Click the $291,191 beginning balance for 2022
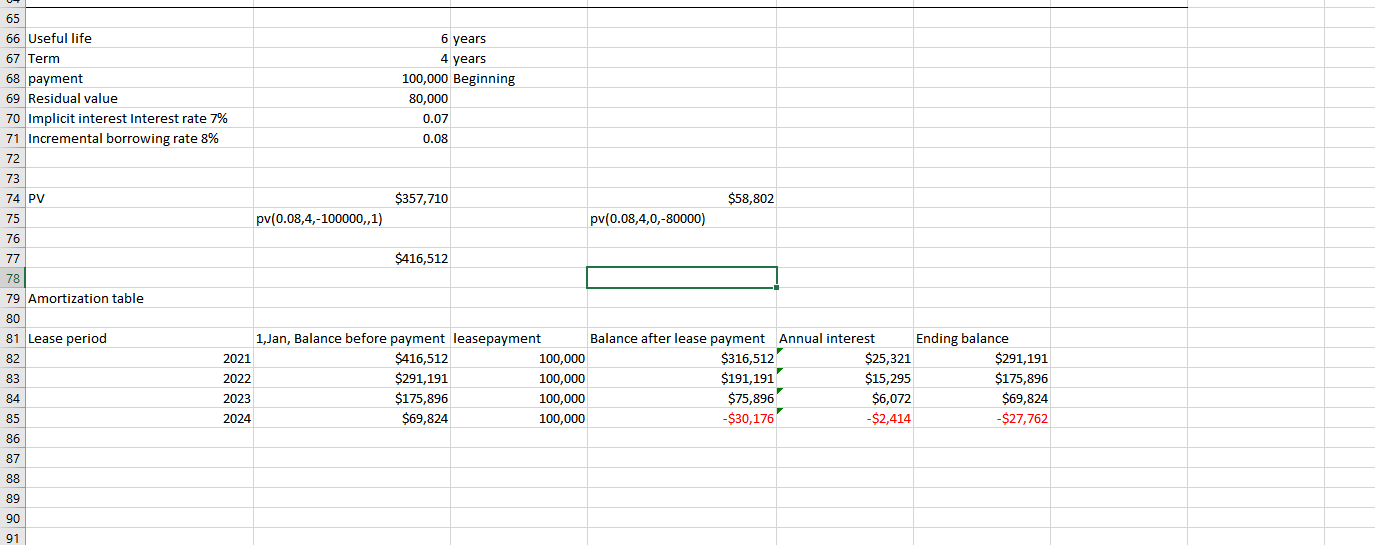This screenshot has width=1375, height=545. pos(352,378)
